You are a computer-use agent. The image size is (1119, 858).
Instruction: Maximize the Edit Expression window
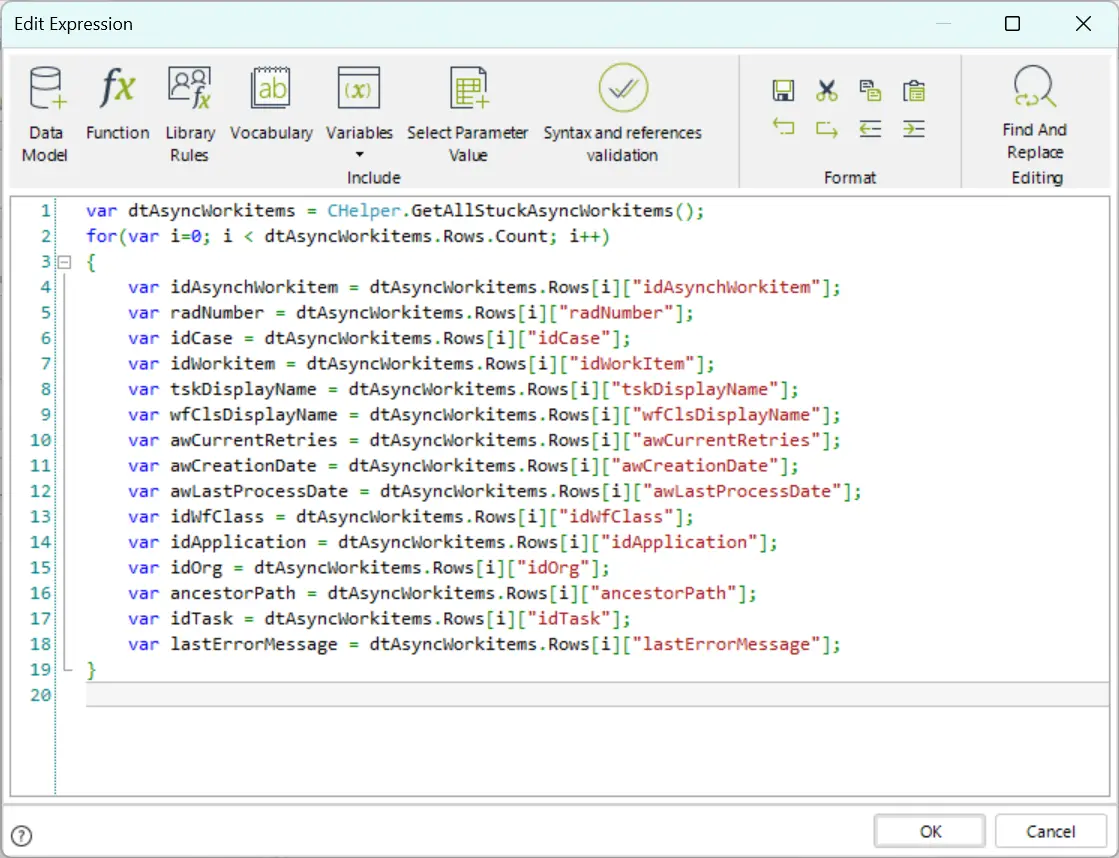pos(1012,24)
